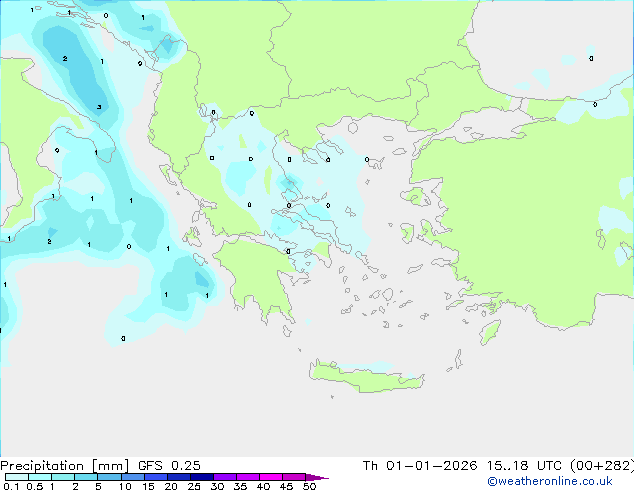Click the '0.1' legend scale value
This screenshot has height=490, width=634.
click(x=11, y=486)
